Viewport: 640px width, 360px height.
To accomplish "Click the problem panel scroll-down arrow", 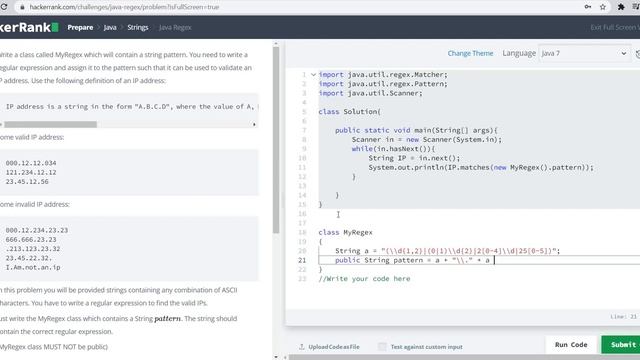I will [276, 357].
